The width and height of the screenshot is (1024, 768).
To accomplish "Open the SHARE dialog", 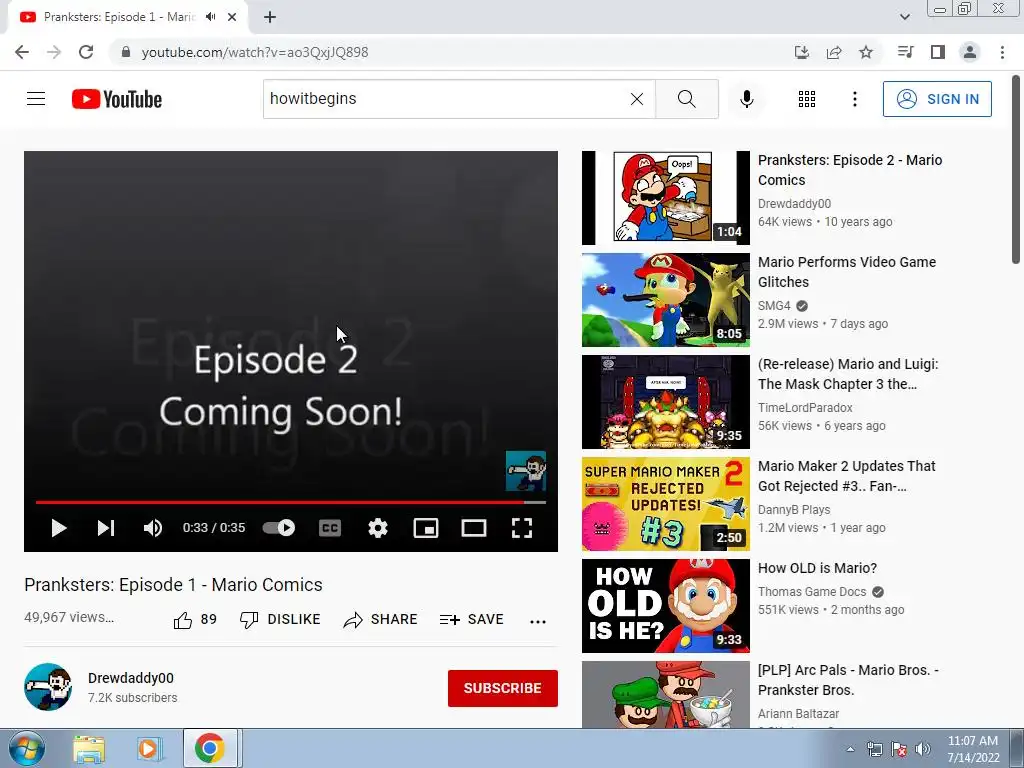I will [x=380, y=619].
